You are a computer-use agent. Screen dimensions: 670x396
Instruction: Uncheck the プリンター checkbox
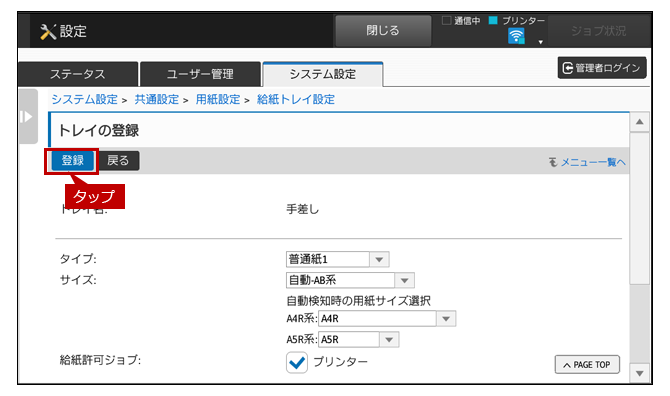point(297,362)
